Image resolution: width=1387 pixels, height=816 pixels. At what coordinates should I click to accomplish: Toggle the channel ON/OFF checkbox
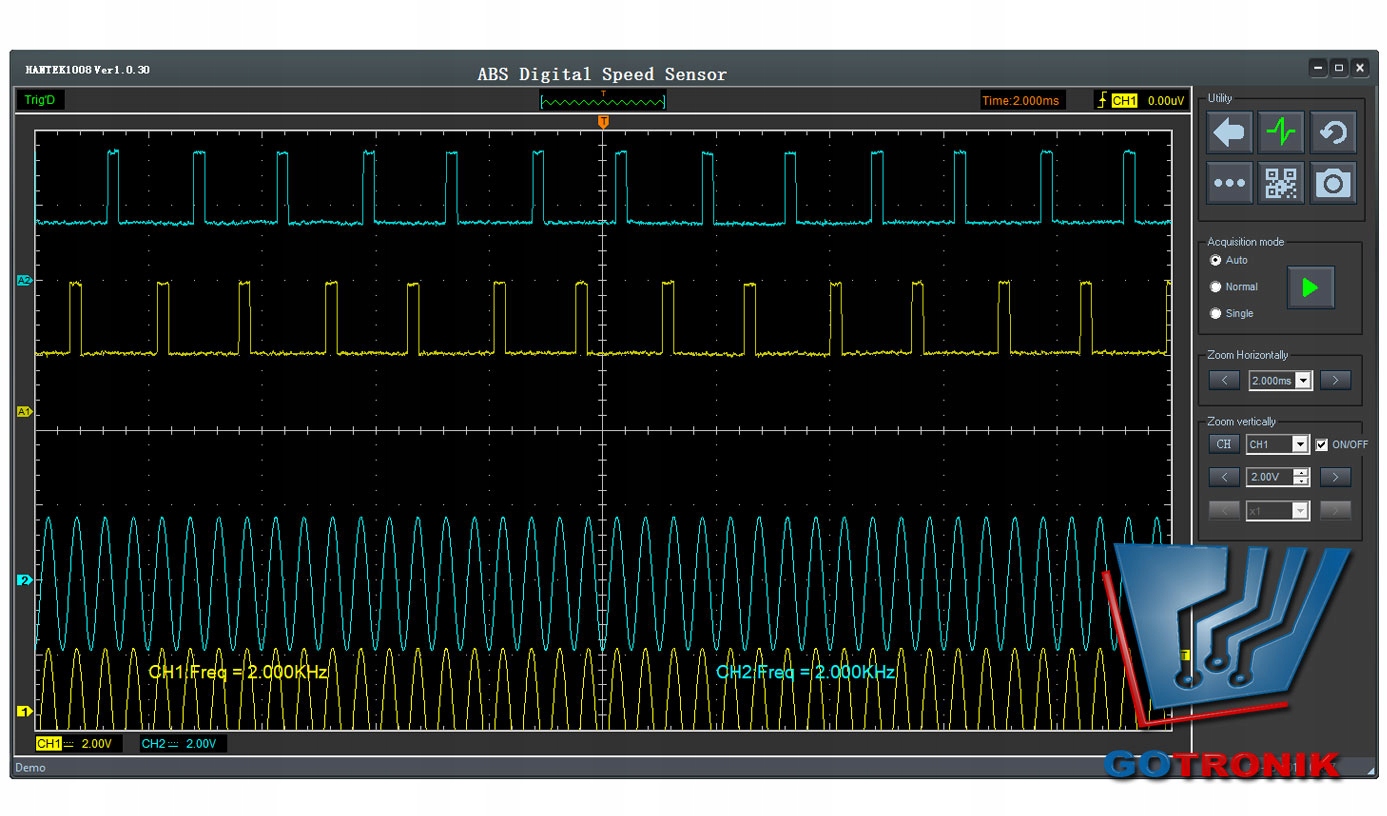1322,444
